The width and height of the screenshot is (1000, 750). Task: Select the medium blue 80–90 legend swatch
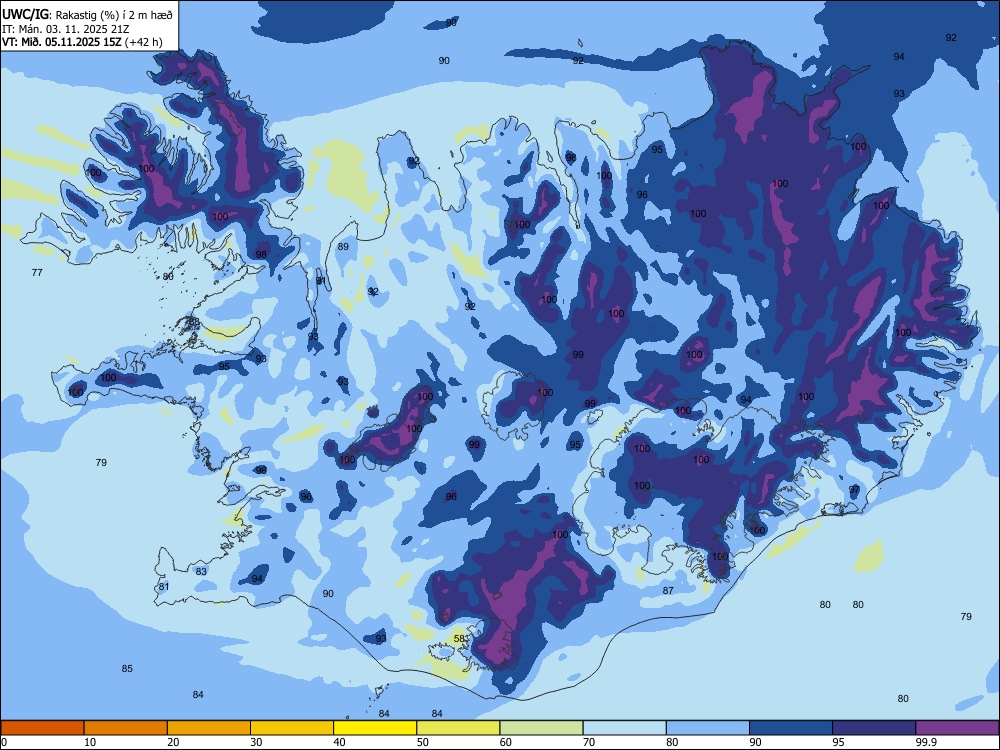click(708, 728)
